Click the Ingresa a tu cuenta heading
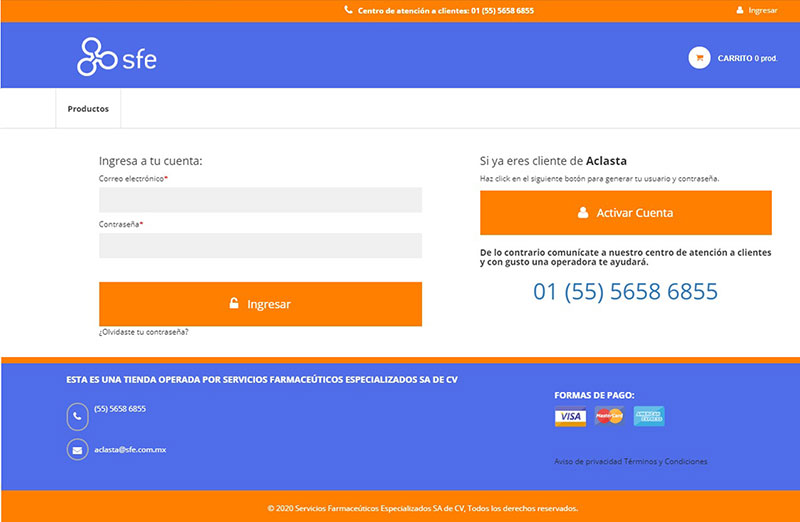 pos(151,161)
